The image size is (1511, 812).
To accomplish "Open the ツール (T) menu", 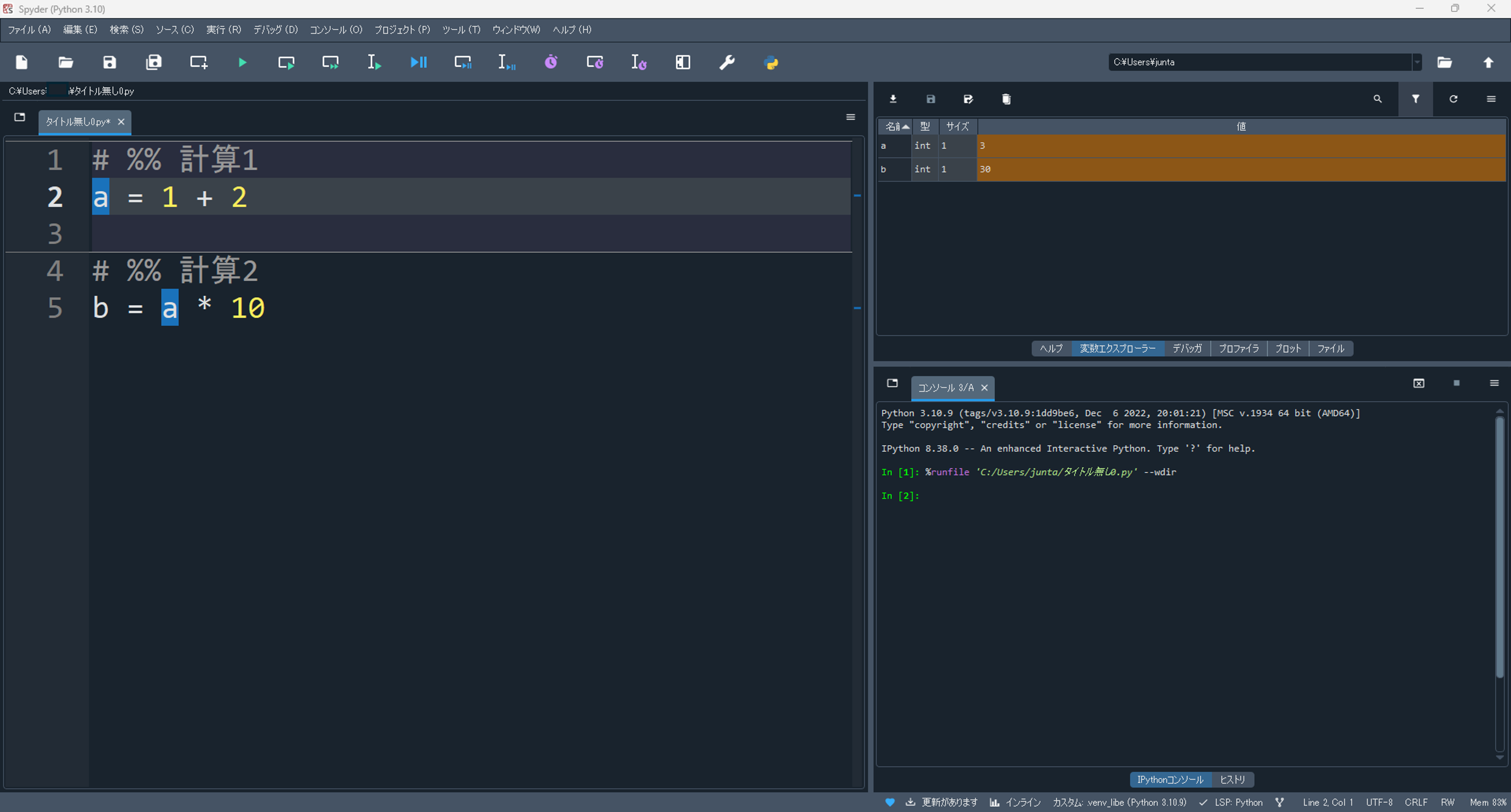I will (x=461, y=30).
